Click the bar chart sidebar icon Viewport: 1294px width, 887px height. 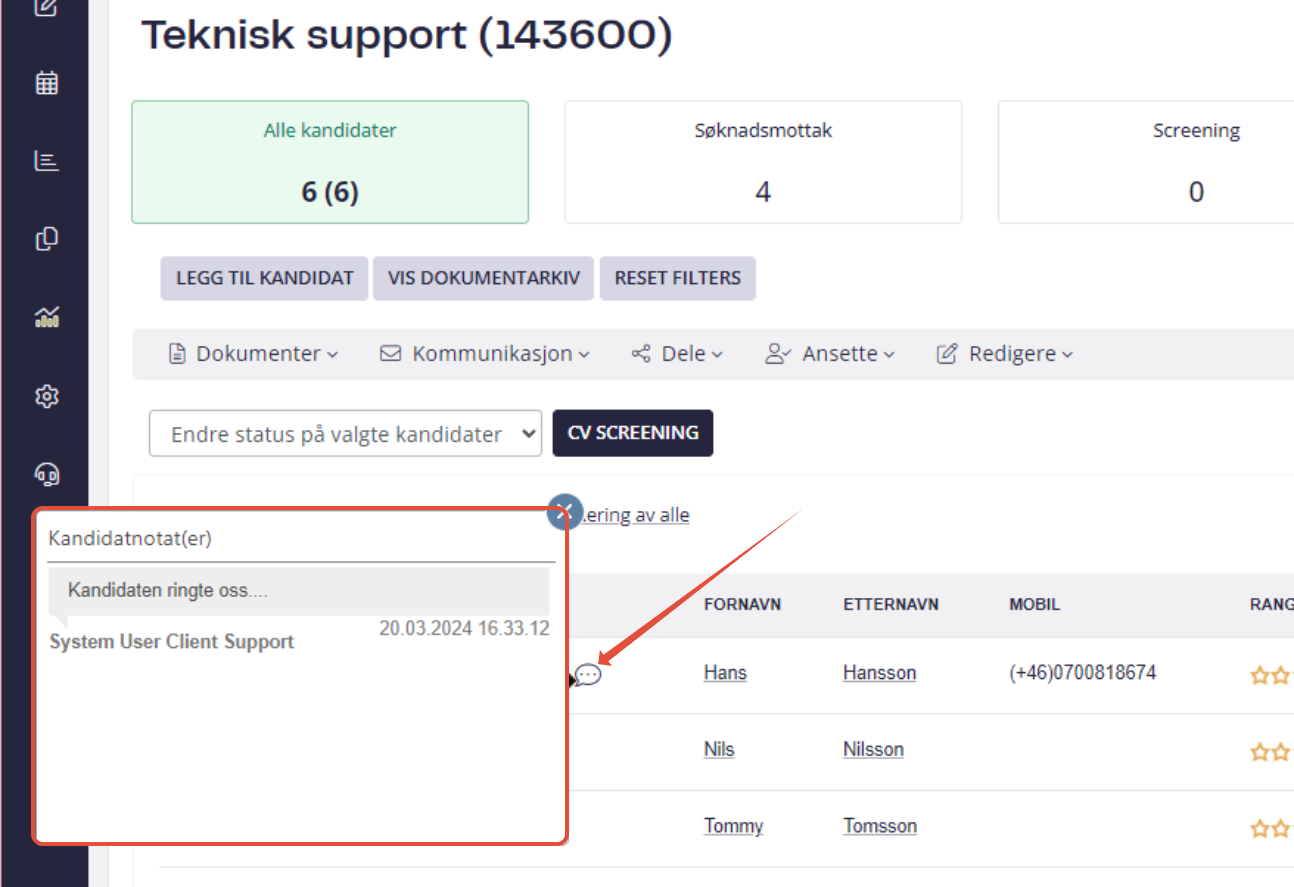[x=46, y=161]
